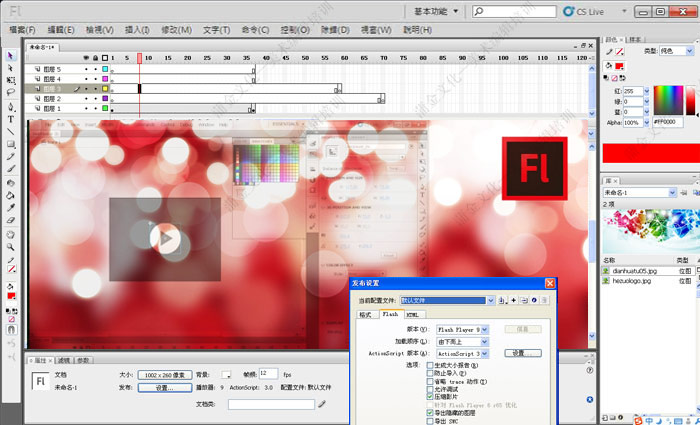Open the 視窗(W) menu
This screenshot has width=700, height=425.
click(x=376, y=30)
